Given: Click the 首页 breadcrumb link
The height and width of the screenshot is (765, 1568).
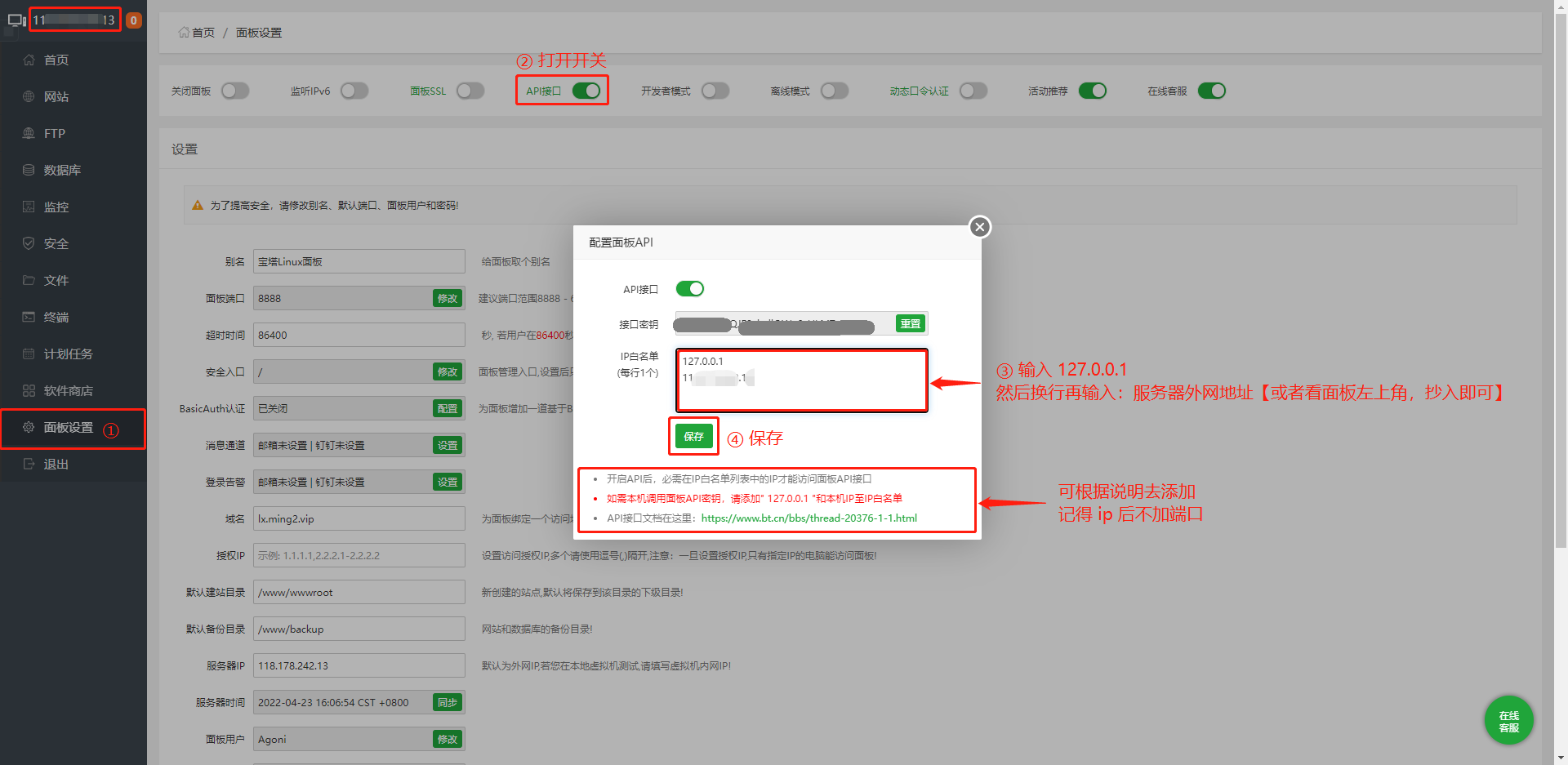Looking at the screenshot, I should coord(203,33).
